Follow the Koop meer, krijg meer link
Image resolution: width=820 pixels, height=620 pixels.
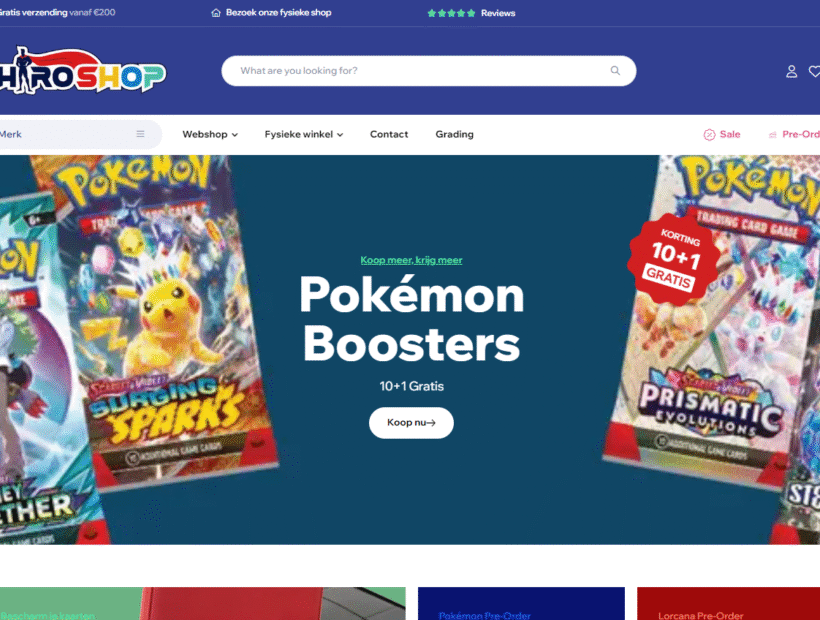411,260
